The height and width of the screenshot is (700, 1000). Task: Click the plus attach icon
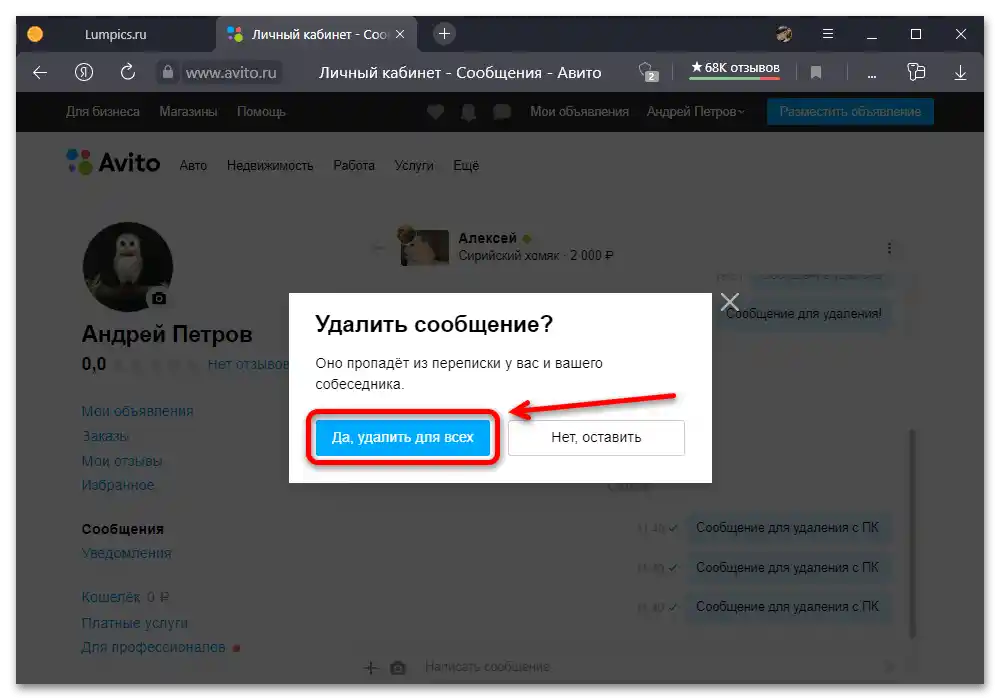[x=371, y=667]
